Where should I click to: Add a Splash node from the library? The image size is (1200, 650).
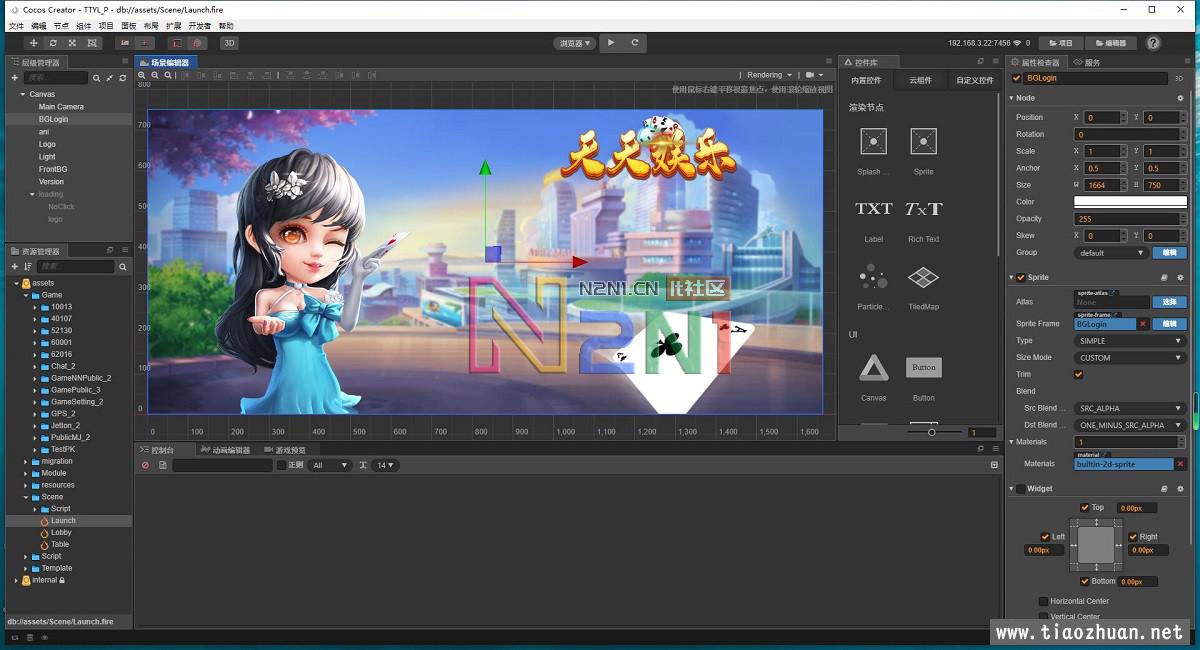click(873, 142)
